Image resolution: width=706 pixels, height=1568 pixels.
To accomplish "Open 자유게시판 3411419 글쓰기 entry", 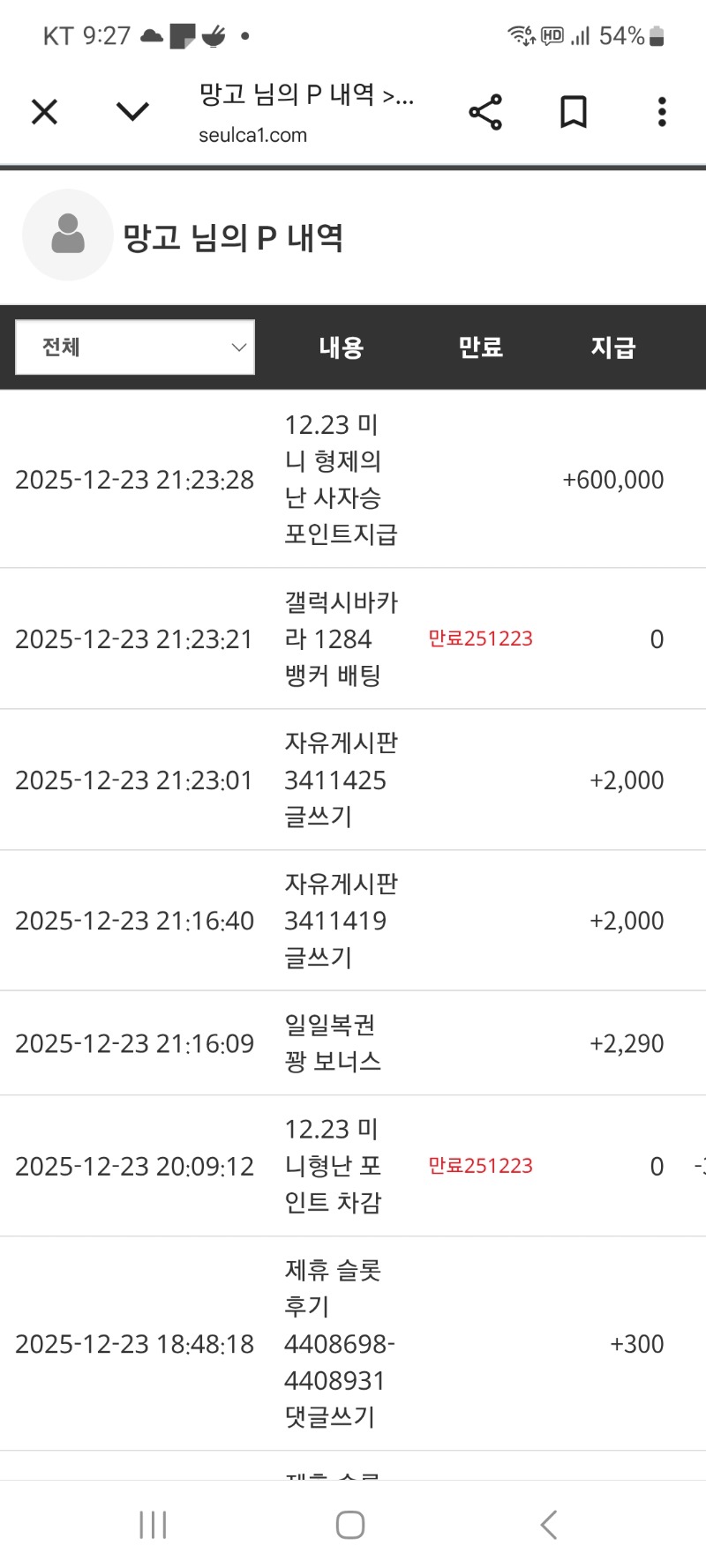I will click(x=341, y=921).
